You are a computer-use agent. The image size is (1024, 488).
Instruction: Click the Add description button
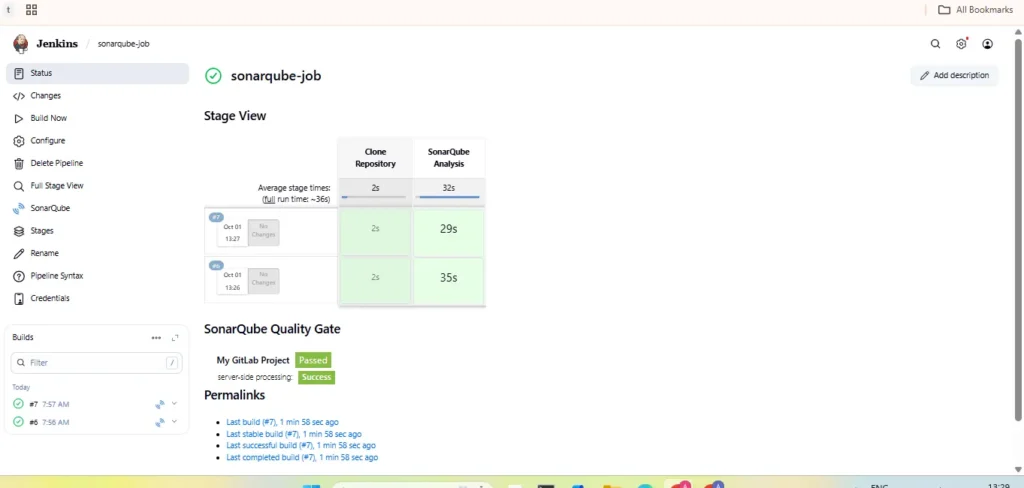(954, 75)
